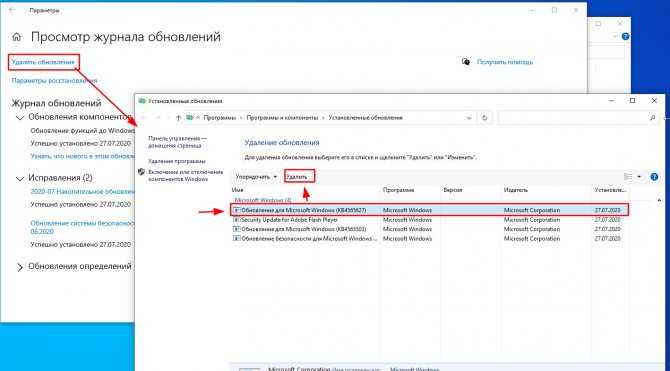The height and width of the screenshot is (371, 670).
Task: Click inside the Explorer search field
Action: coord(573,118)
